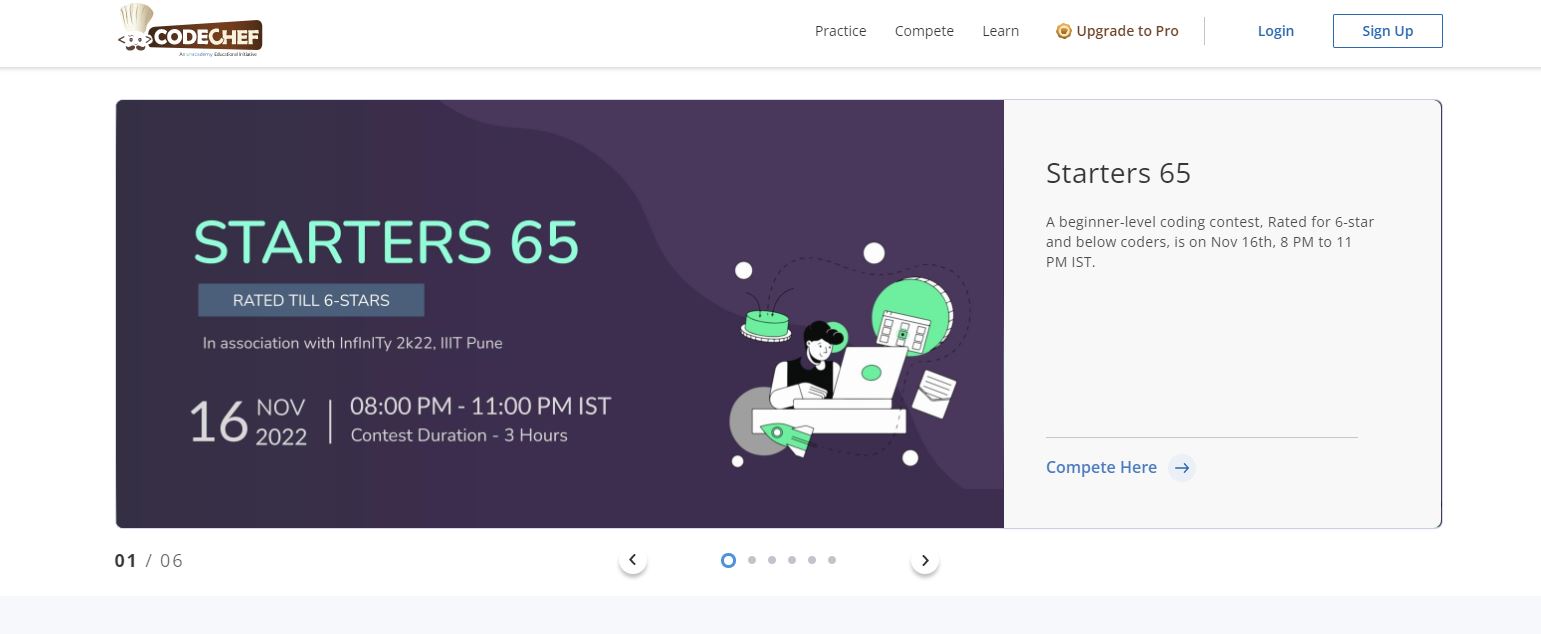The image size is (1541, 634).
Task: Click the Pro badge coin icon
Action: [x=1064, y=31]
